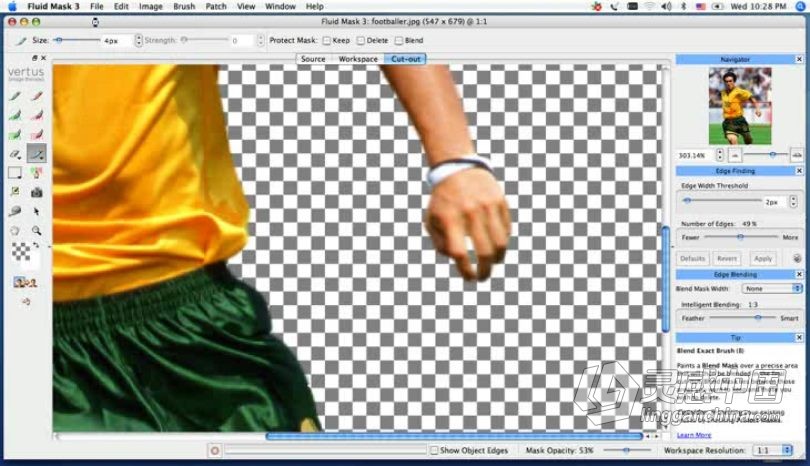
Task: Close the Navigator panel
Action: click(799, 59)
